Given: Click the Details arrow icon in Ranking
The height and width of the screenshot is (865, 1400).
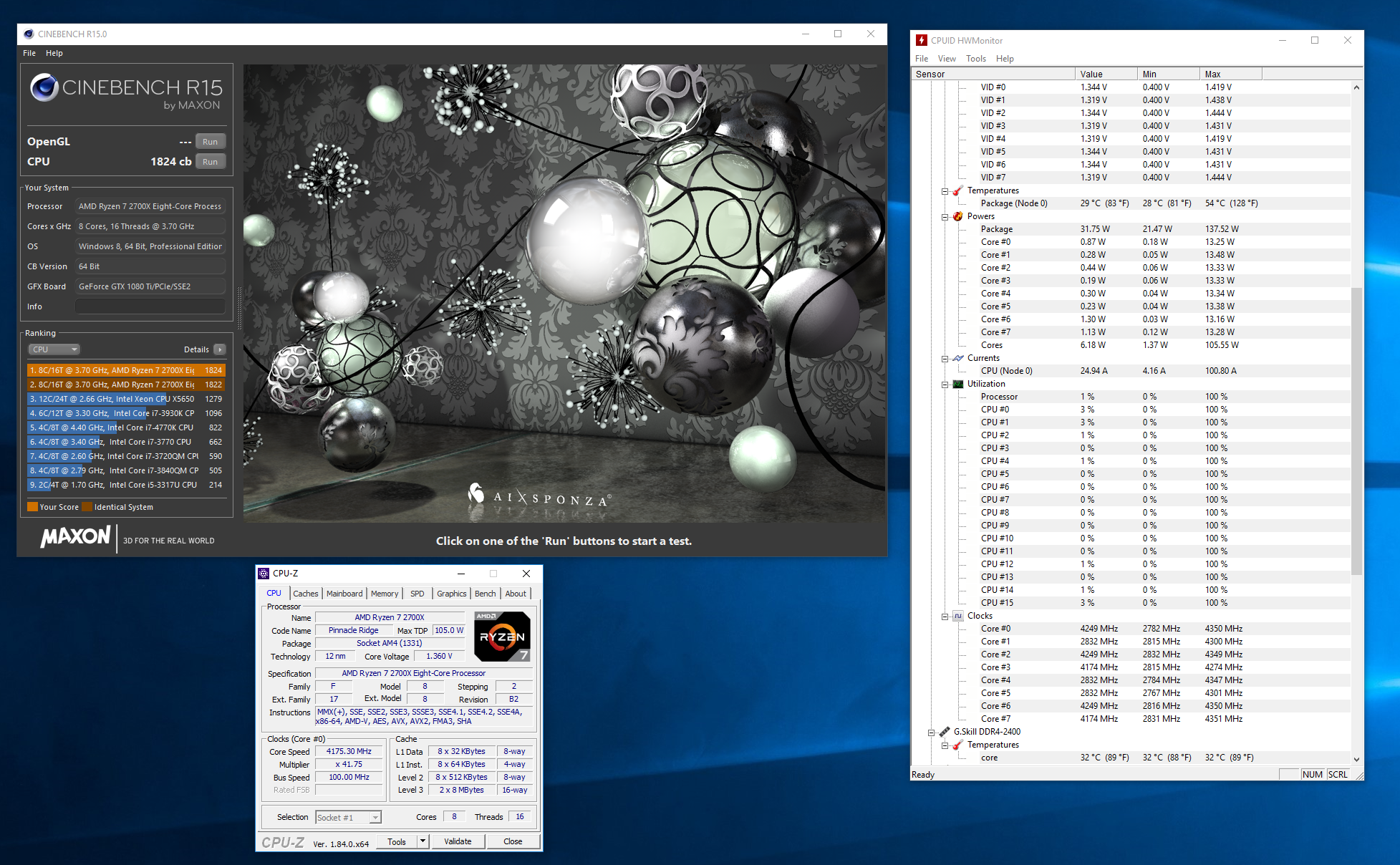Looking at the screenshot, I should coord(220,349).
